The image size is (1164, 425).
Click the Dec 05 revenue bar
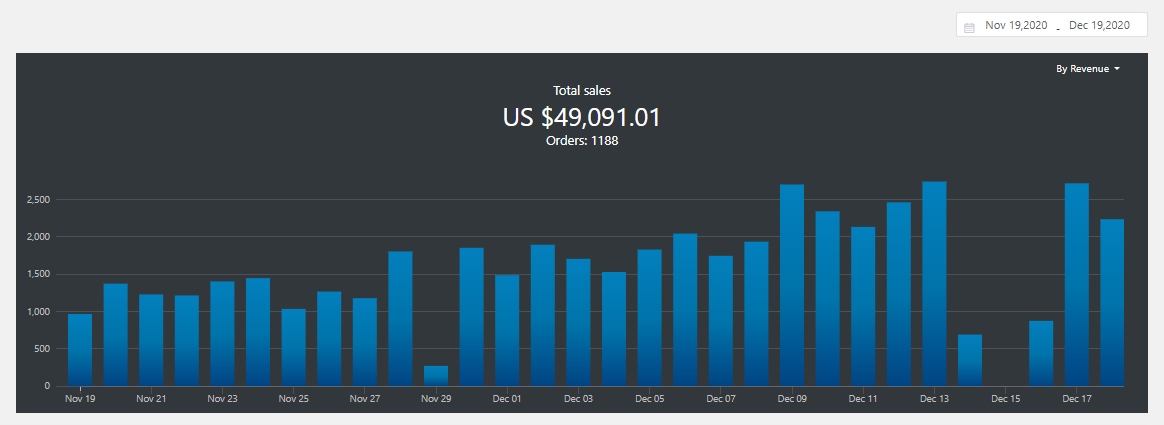[650, 317]
